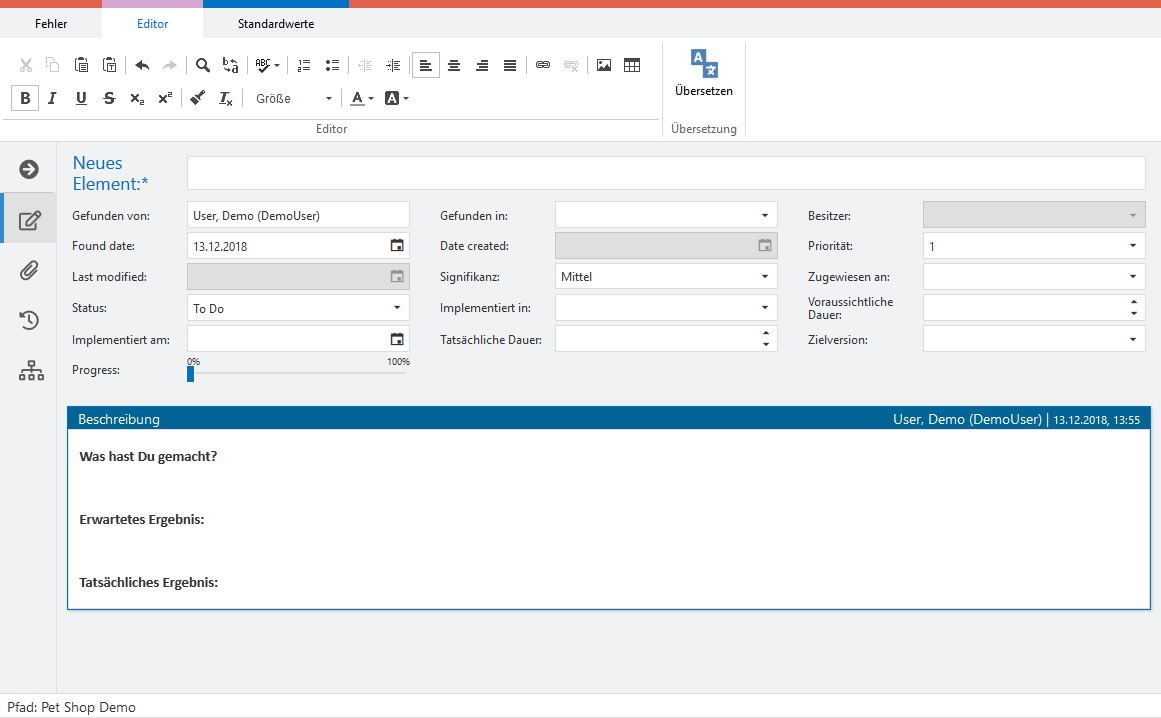1161x718 pixels.
Task: Toggle underline formatting
Action: point(81,98)
